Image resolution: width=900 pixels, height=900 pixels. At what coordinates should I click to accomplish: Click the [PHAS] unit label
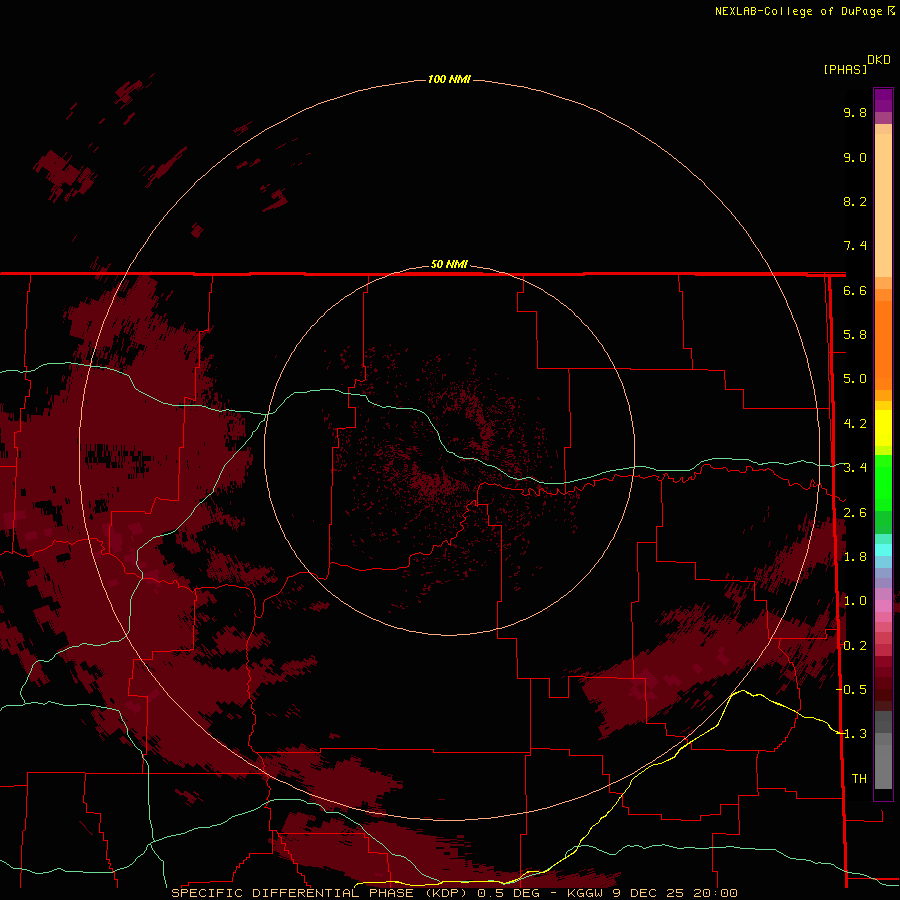coord(845,70)
